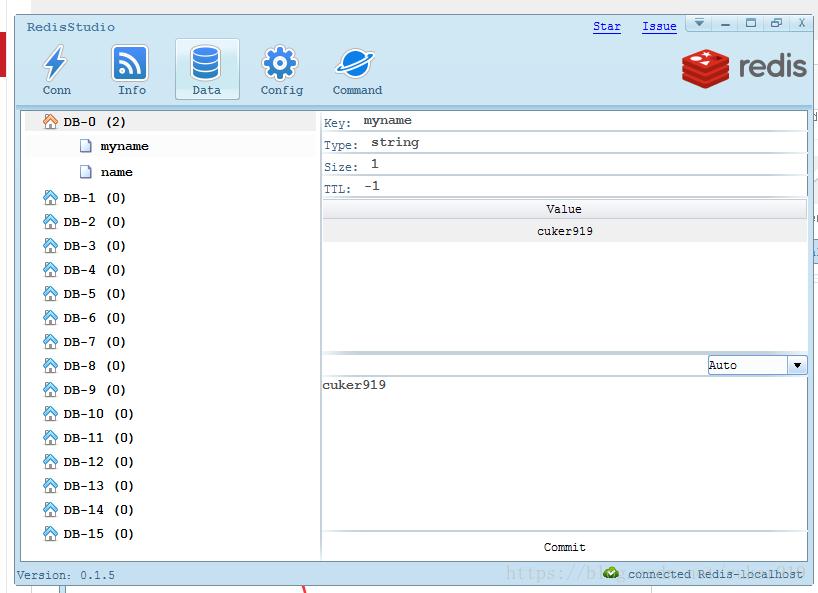Screen dimensions: 818x593
Task: Click the TTL value -1
Action: [x=372, y=186]
